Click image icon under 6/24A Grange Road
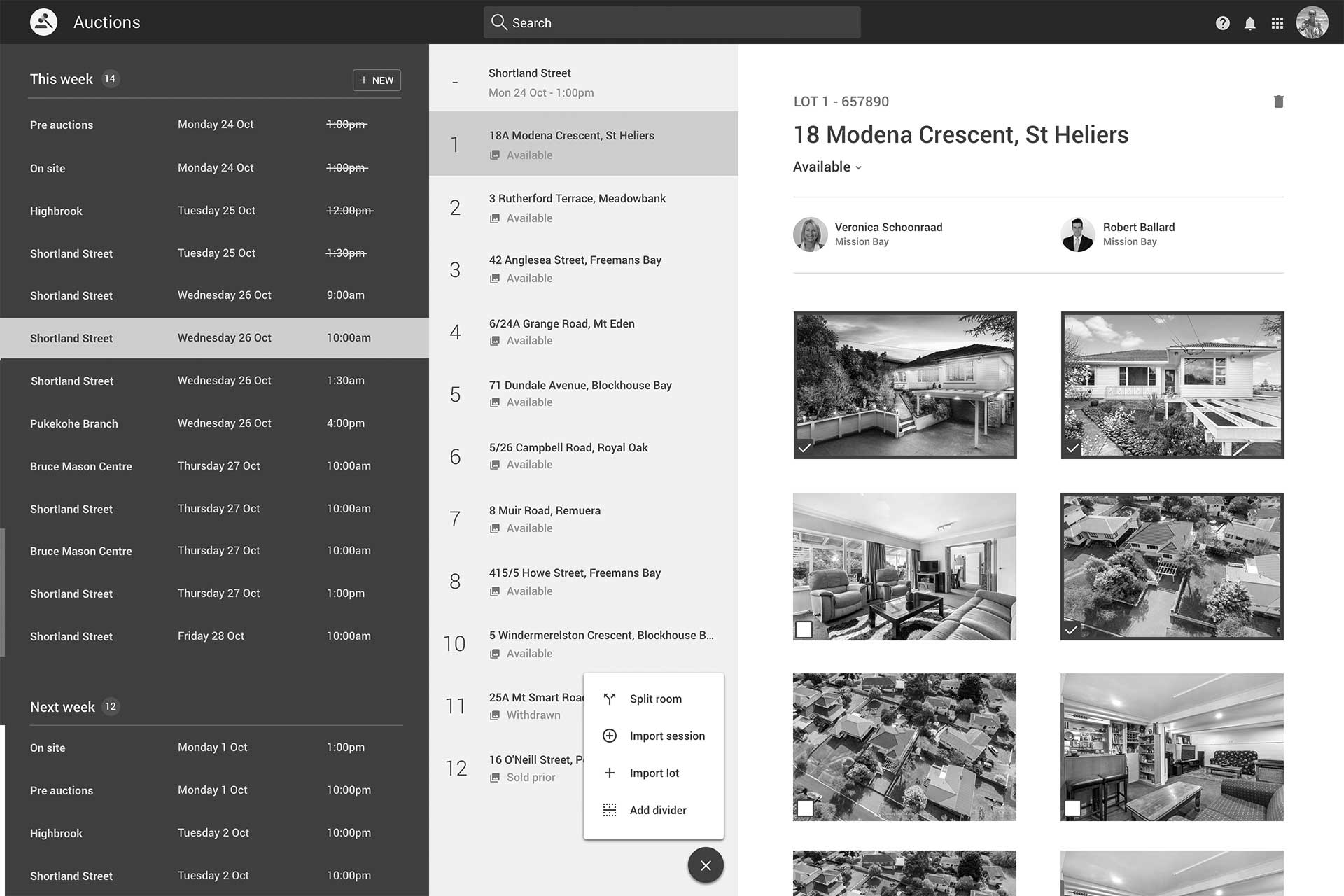This screenshot has height=896, width=1344. tap(495, 341)
